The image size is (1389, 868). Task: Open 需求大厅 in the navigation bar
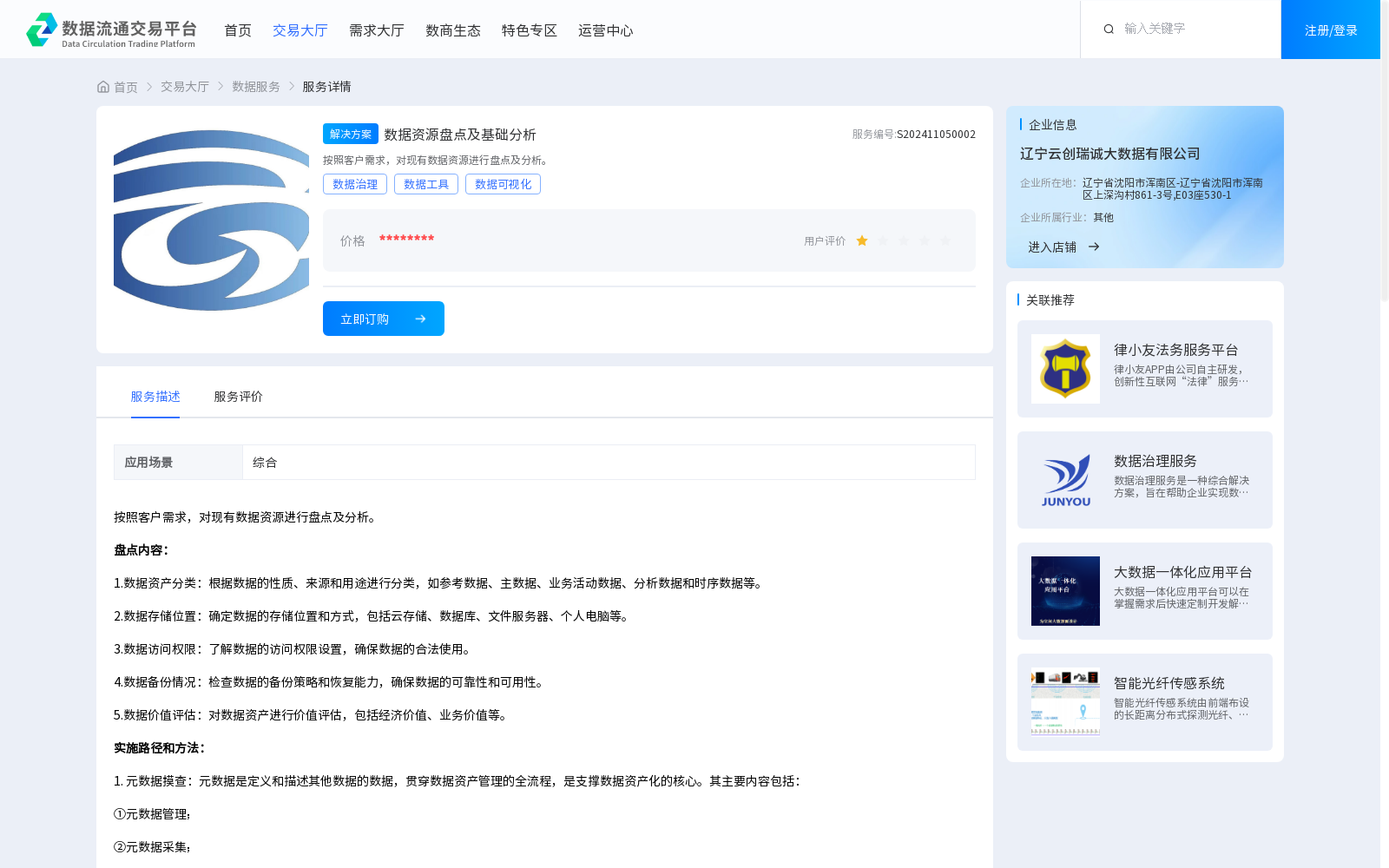(377, 30)
